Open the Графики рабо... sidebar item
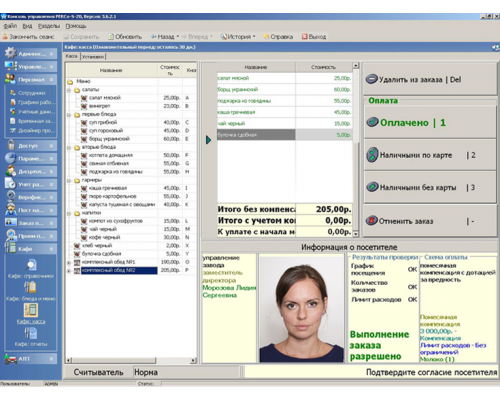 pos(32,102)
